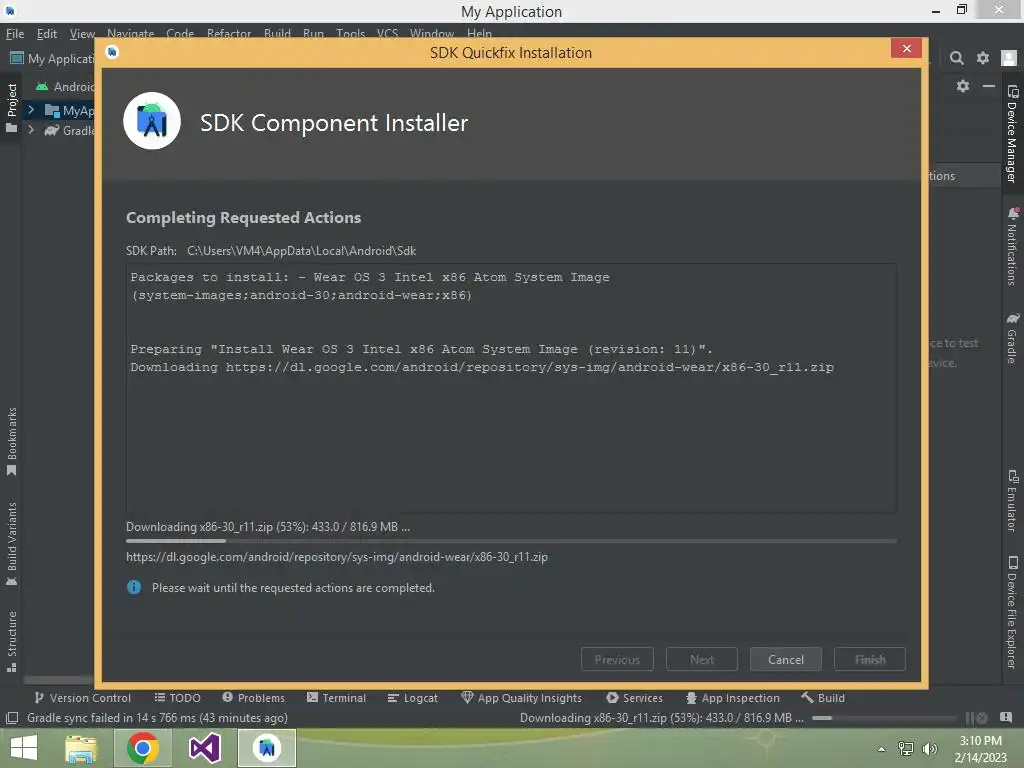Click the Gradle sync failed status message
1024x768 pixels.
coord(157,718)
